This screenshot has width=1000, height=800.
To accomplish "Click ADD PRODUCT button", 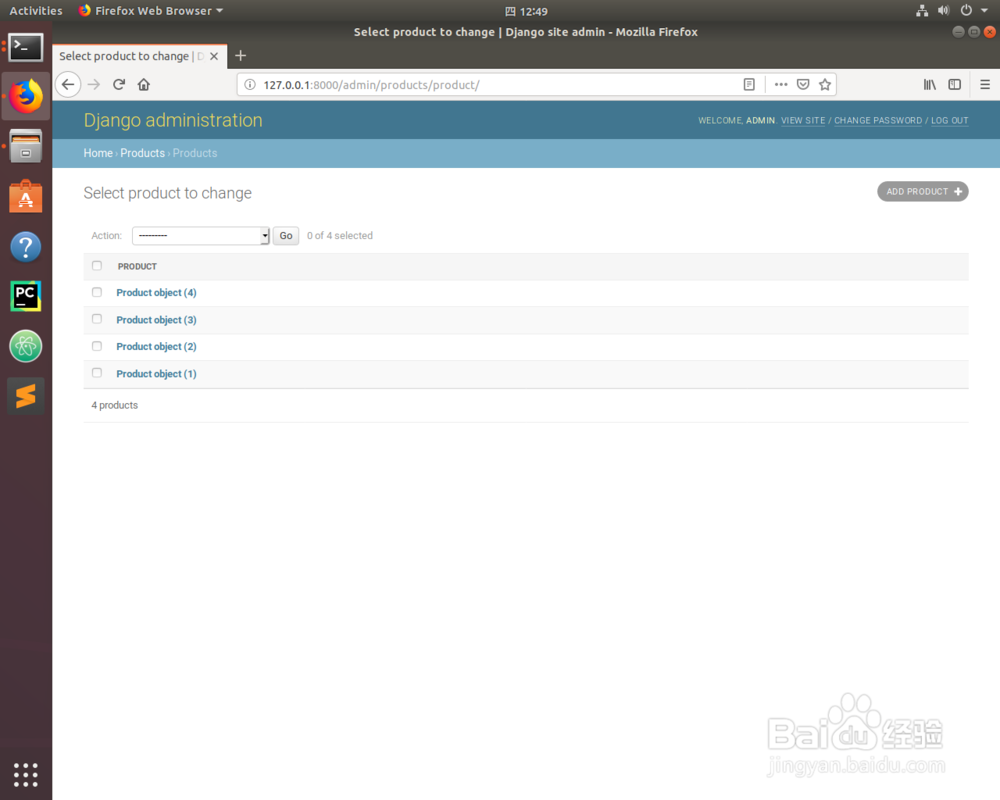I will pos(923,191).
